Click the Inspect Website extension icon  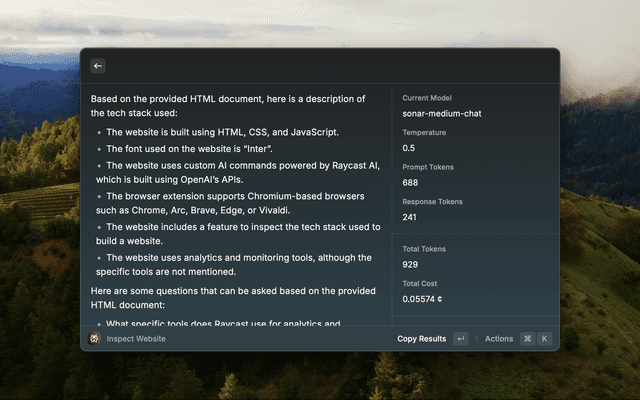tap(94, 339)
